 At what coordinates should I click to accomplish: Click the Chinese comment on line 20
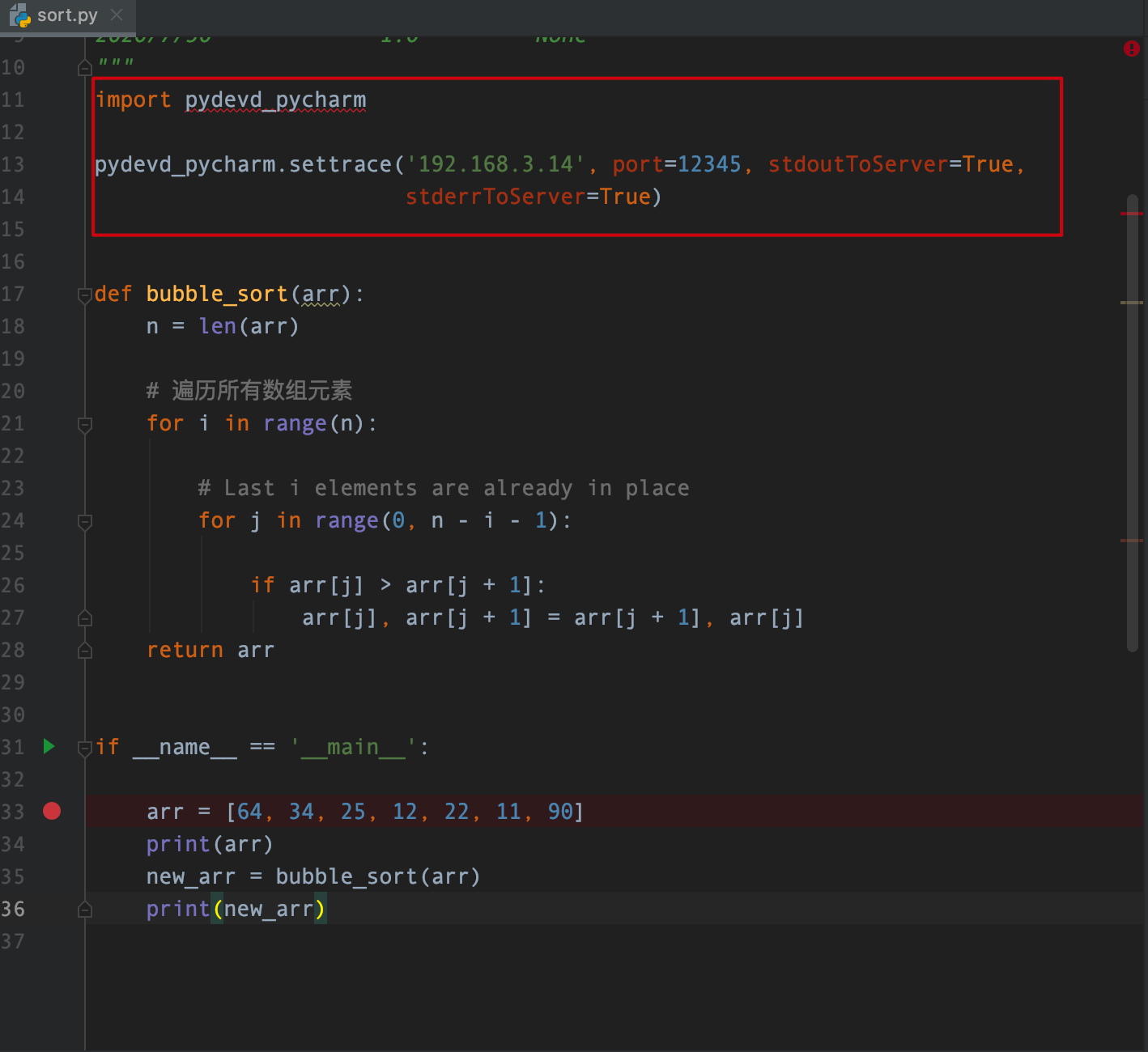[x=249, y=391]
